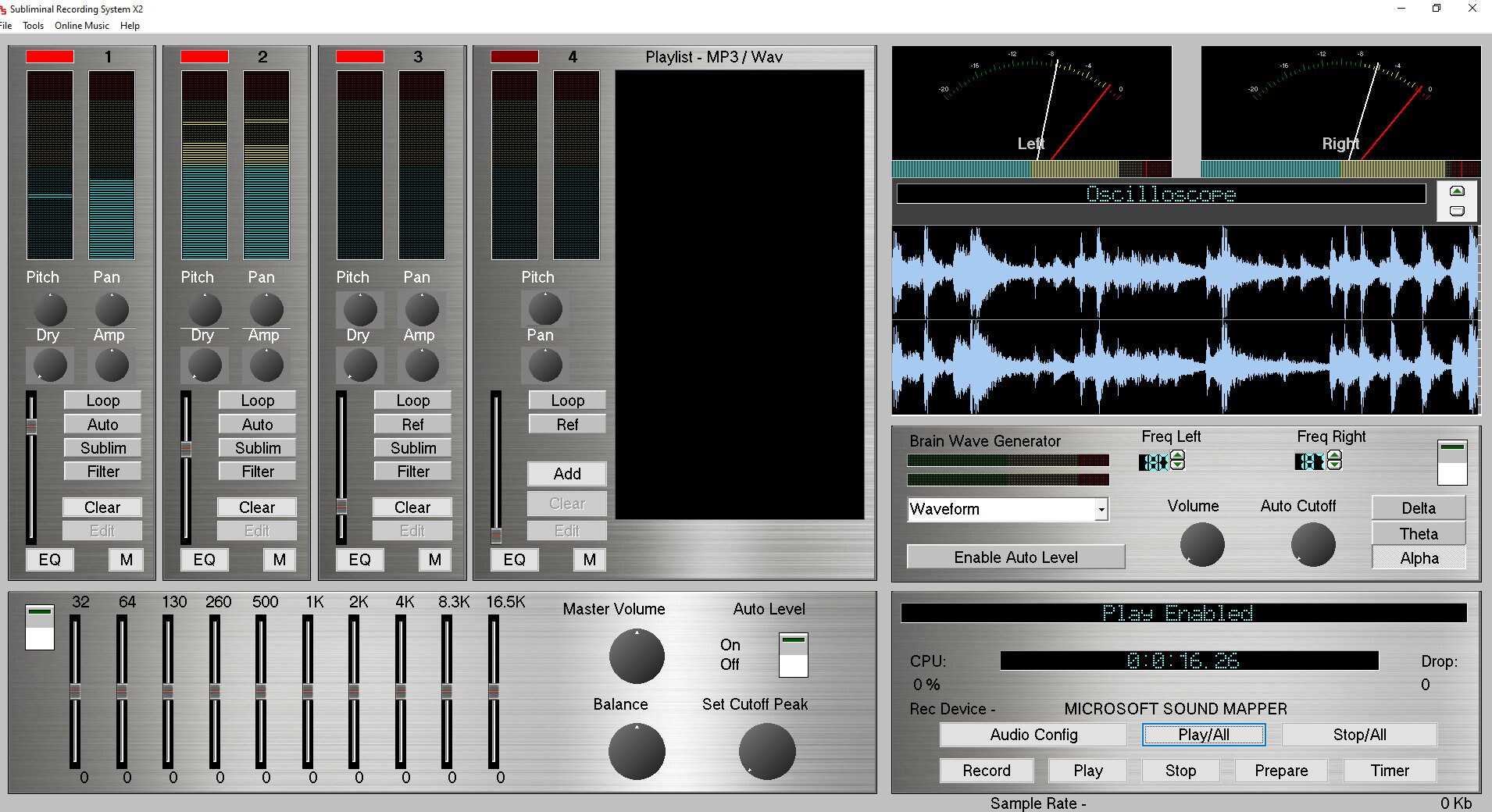The width and height of the screenshot is (1492, 812).
Task: Click inside the Playlist MP3/Wav list area
Action: (740, 295)
